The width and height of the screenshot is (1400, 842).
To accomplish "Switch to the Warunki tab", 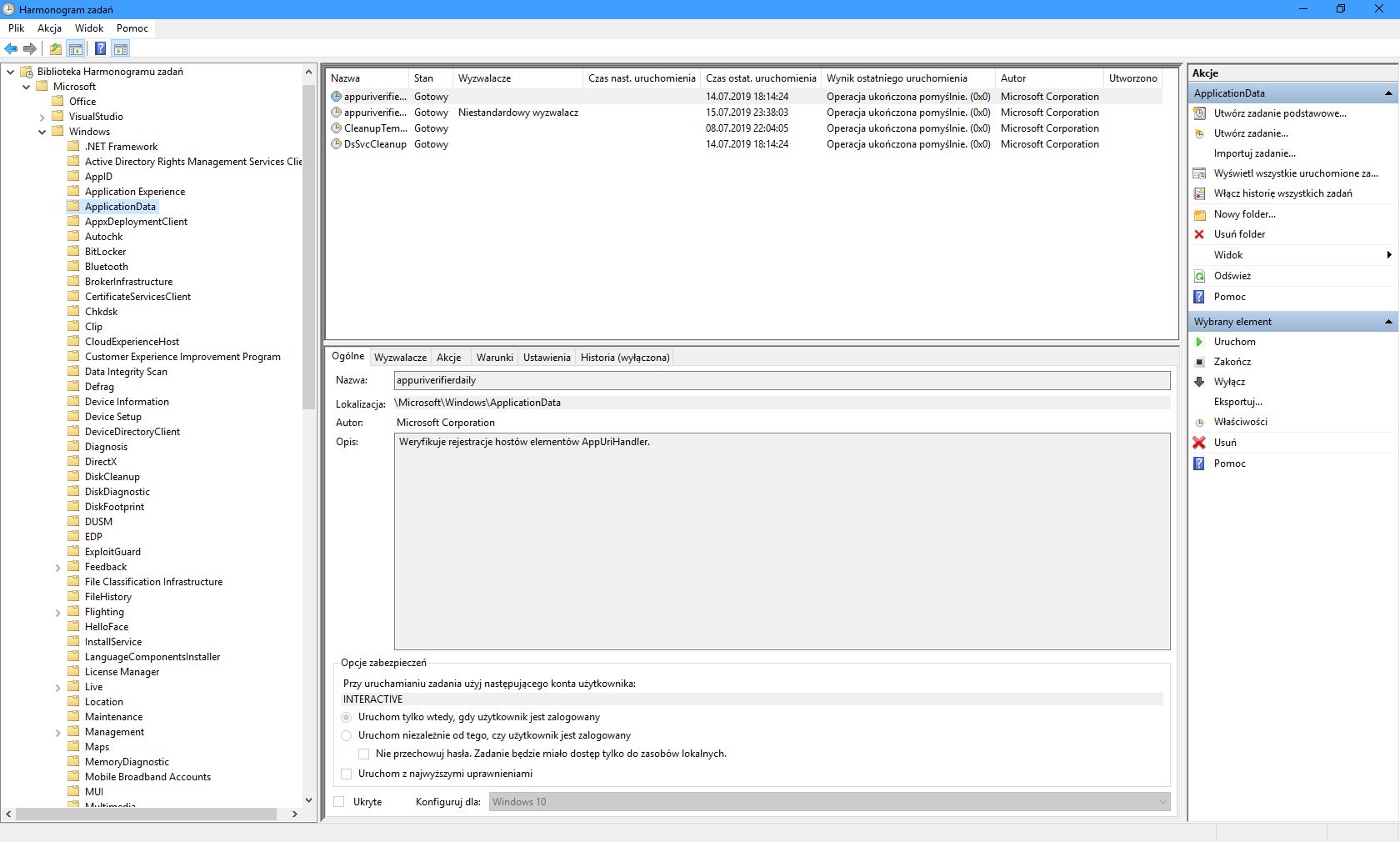I will 495,358.
